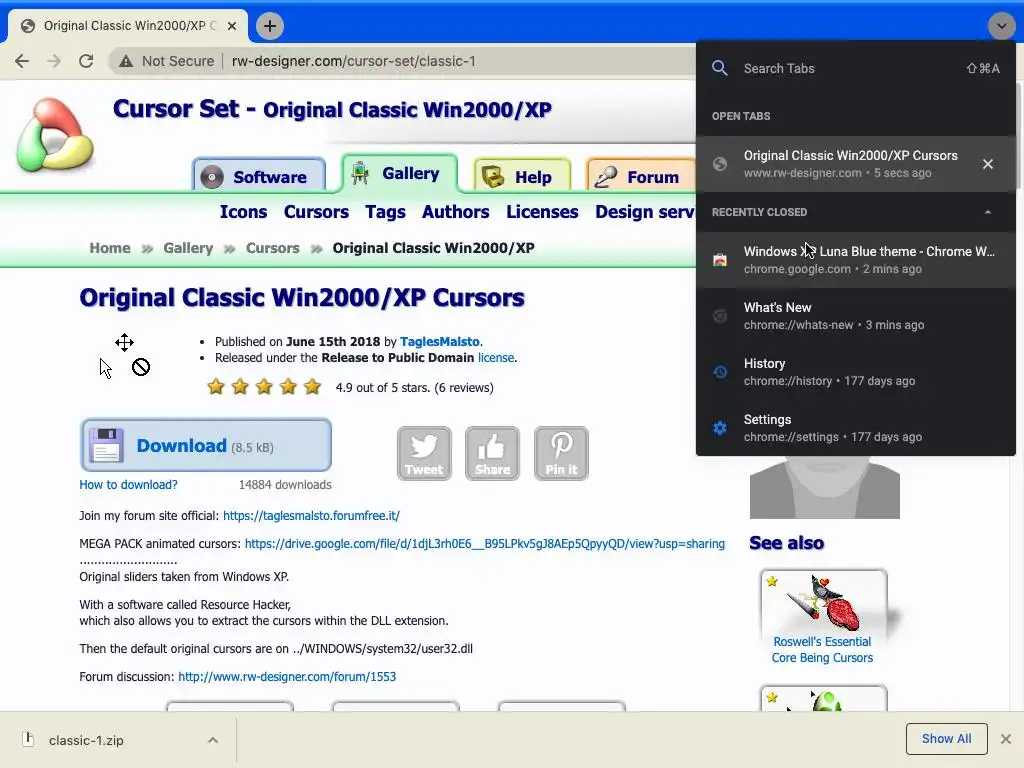Click the Not Secure warning icon

point(125,61)
